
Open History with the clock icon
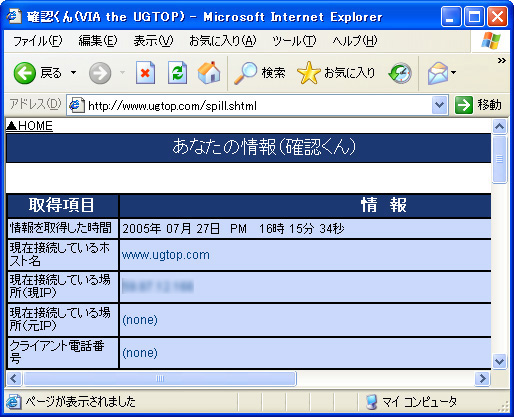400,73
